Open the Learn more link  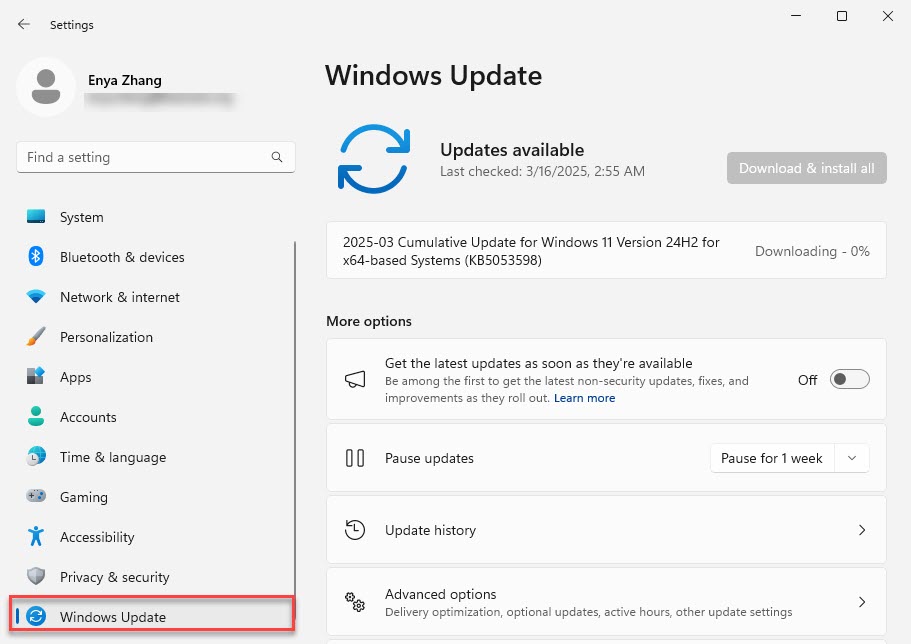(584, 398)
